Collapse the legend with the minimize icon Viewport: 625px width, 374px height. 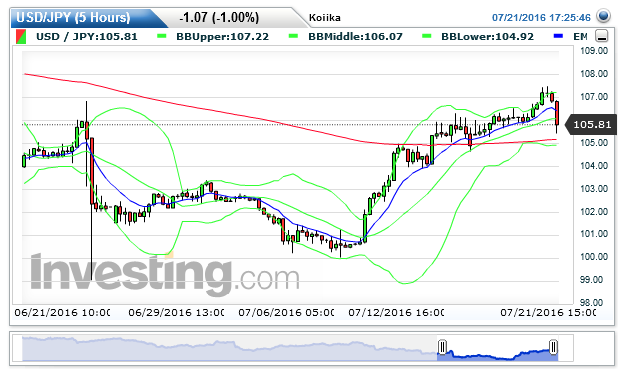(x=601, y=36)
